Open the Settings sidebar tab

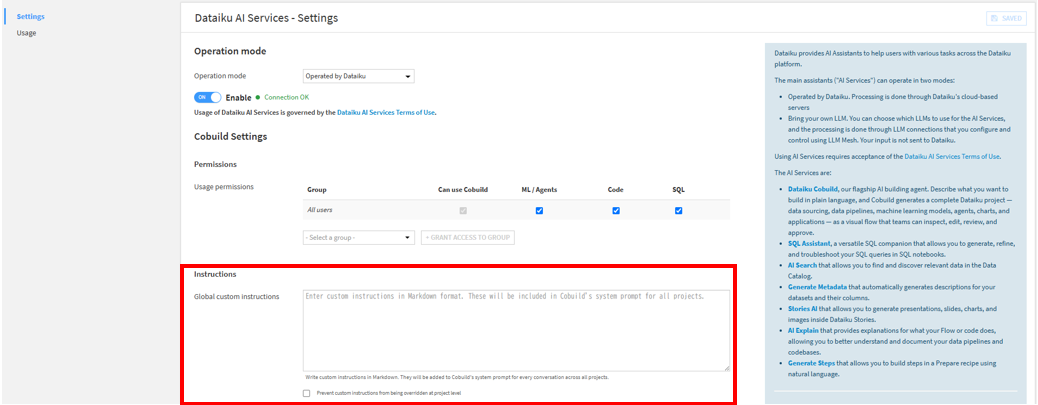(x=30, y=16)
